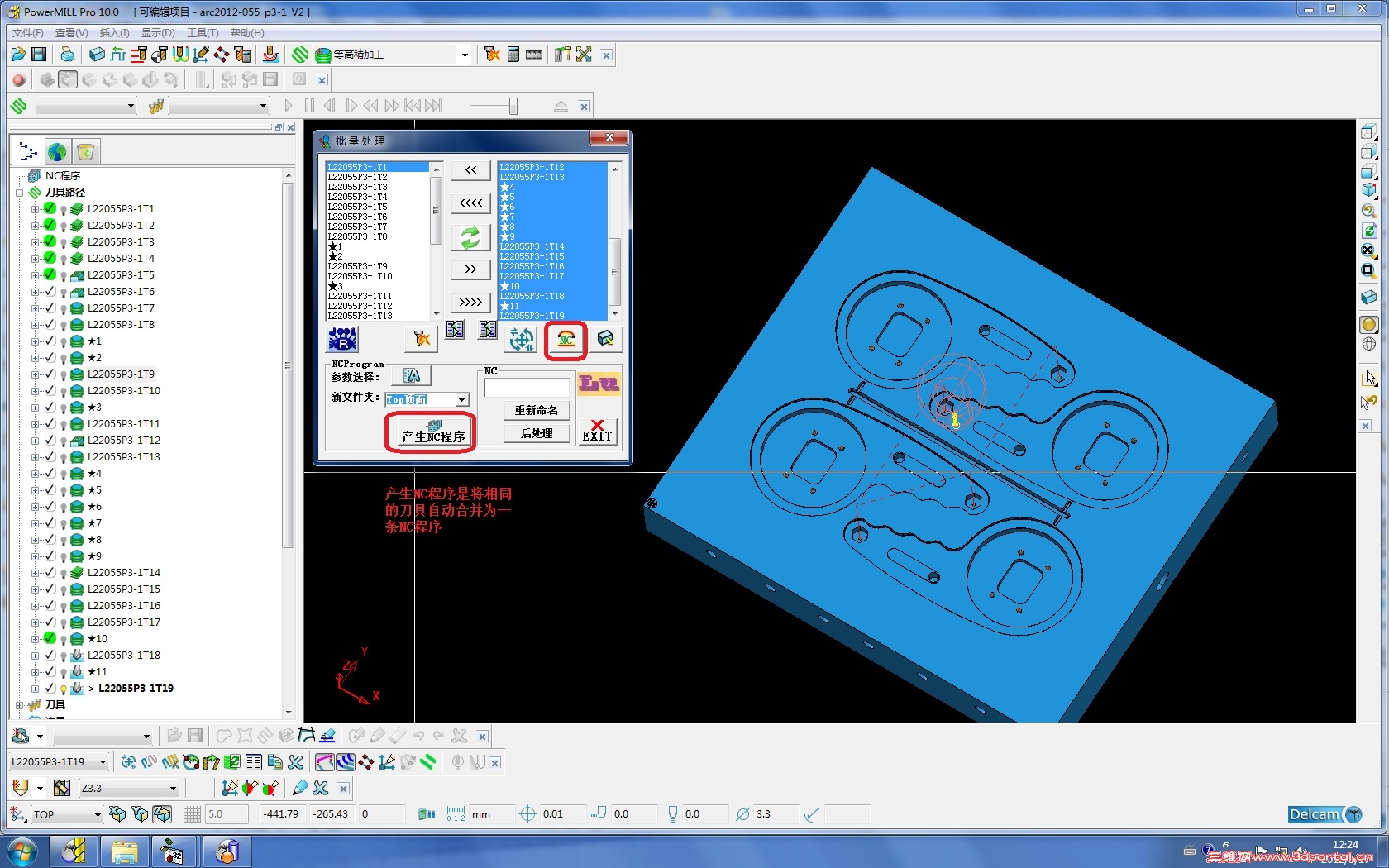
Task: Click the save project disk icon
Action: coord(39,55)
